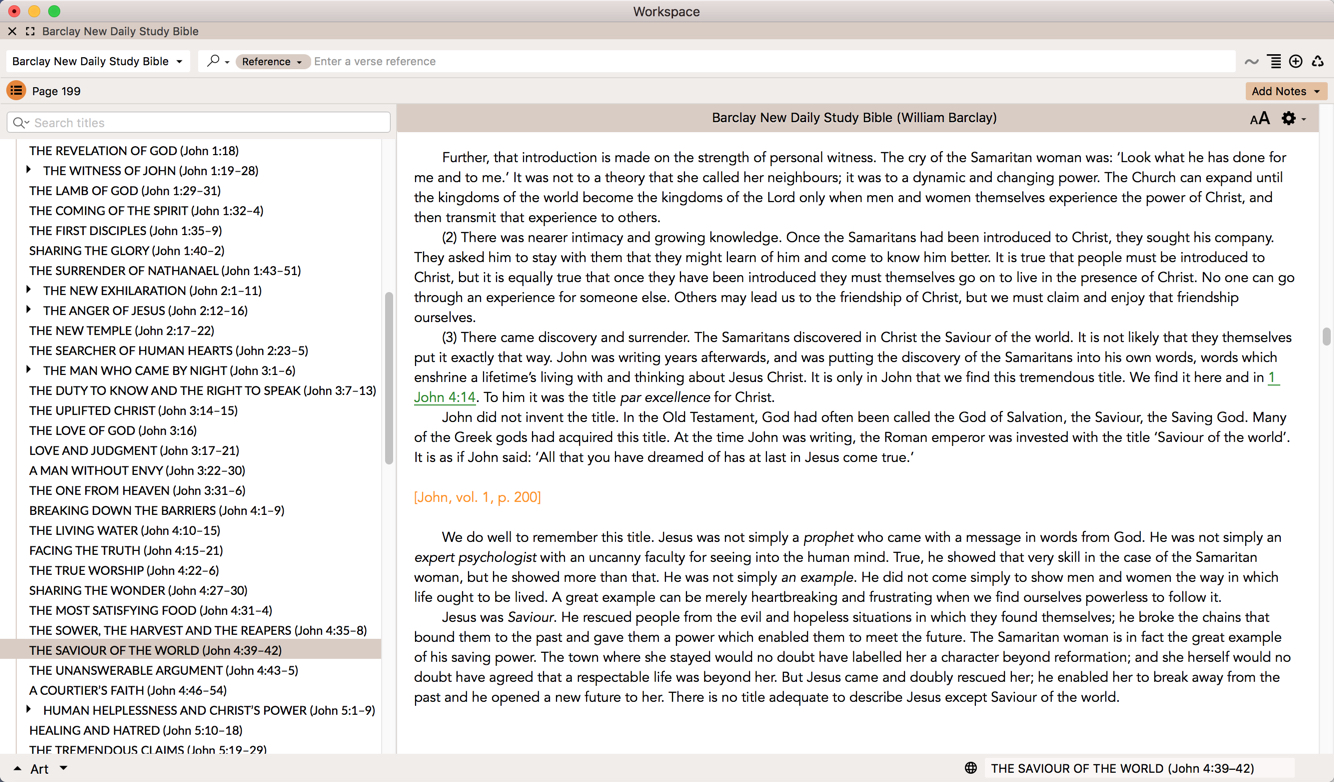This screenshot has width=1334, height=782.
Task: Select SHARING THE GLORY (John 1:40–2)
Action: tap(127, 251)
